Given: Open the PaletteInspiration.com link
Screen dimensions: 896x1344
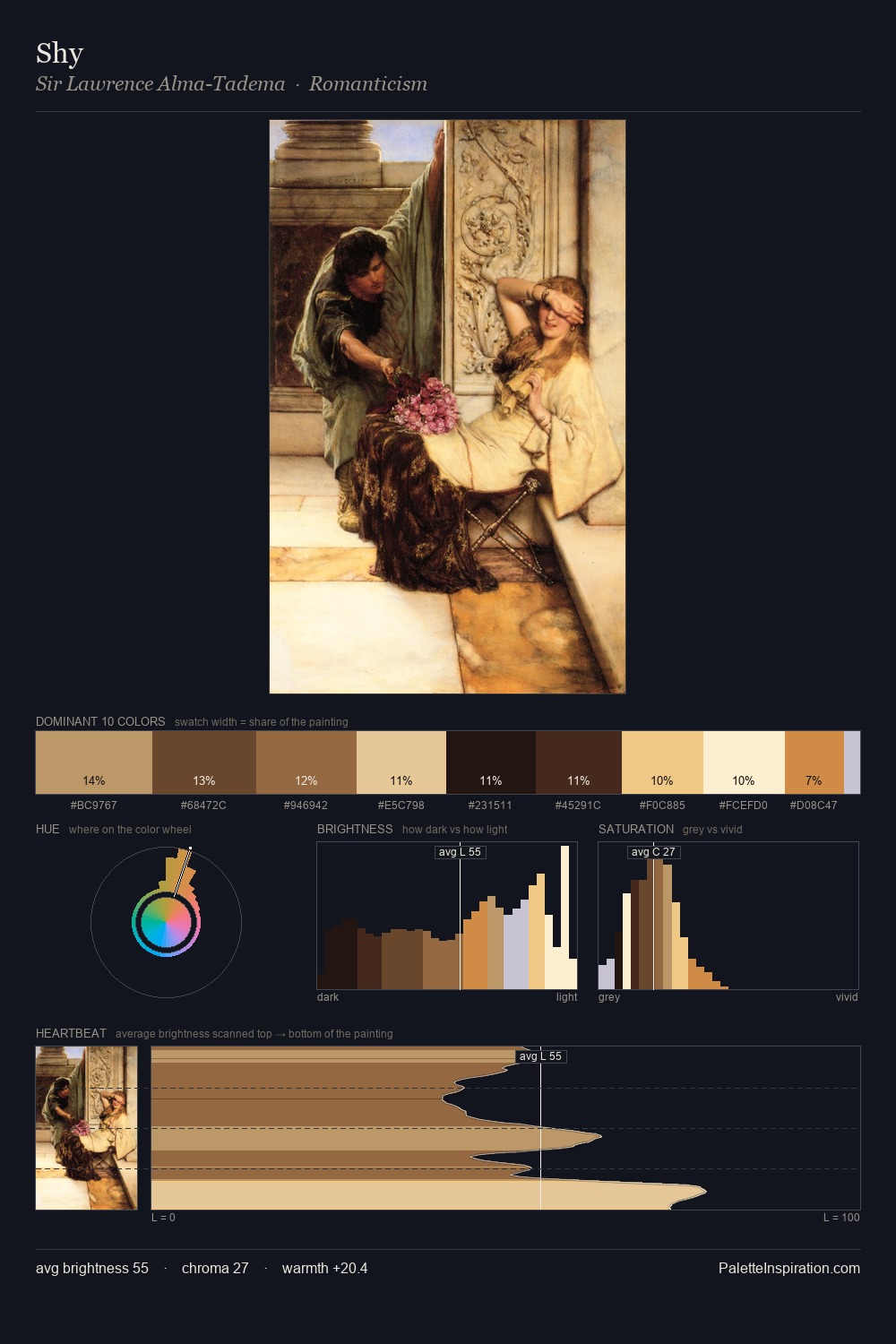Looking at the screenshot, I should [x=789, y=1268].
